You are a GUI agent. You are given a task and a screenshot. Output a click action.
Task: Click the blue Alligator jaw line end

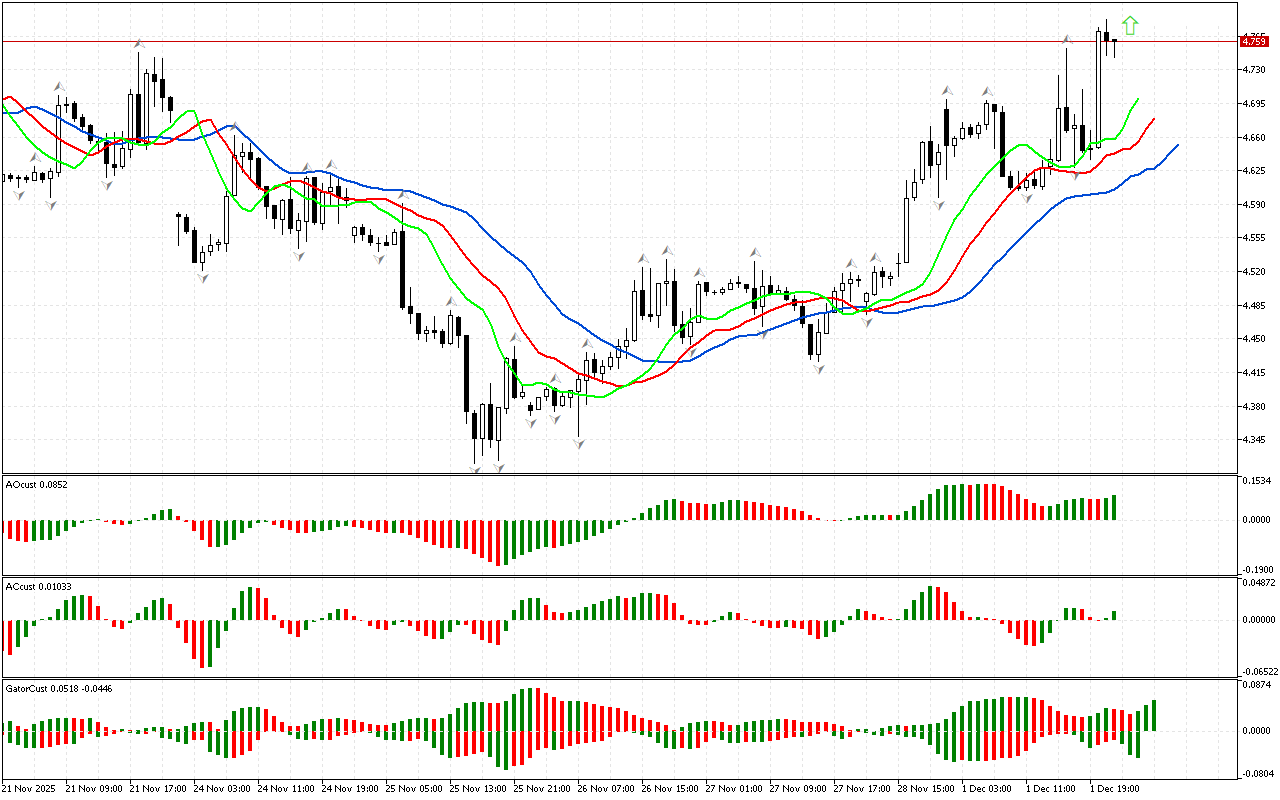click(1177, 145)
